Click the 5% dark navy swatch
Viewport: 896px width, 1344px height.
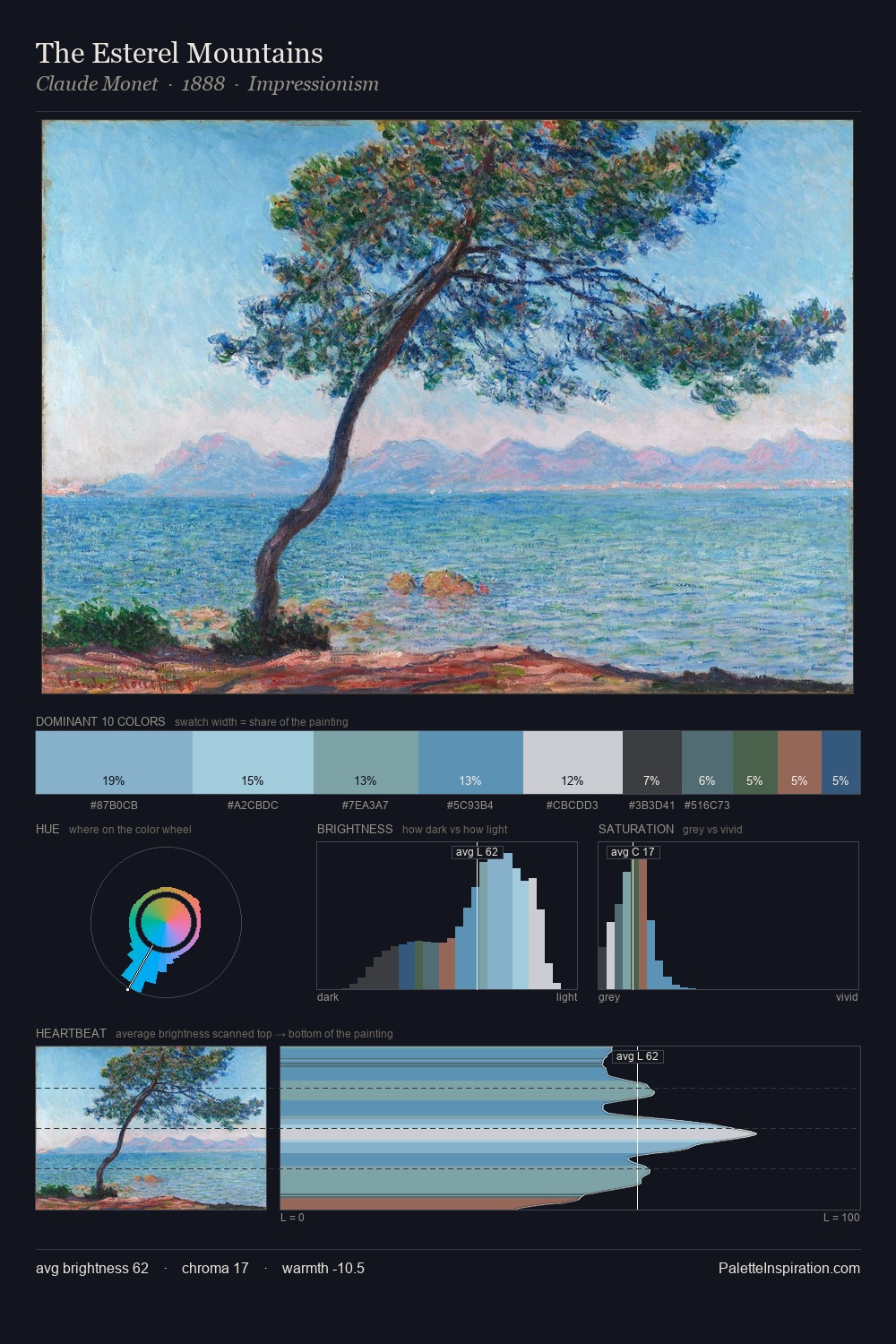coord(840,762)
